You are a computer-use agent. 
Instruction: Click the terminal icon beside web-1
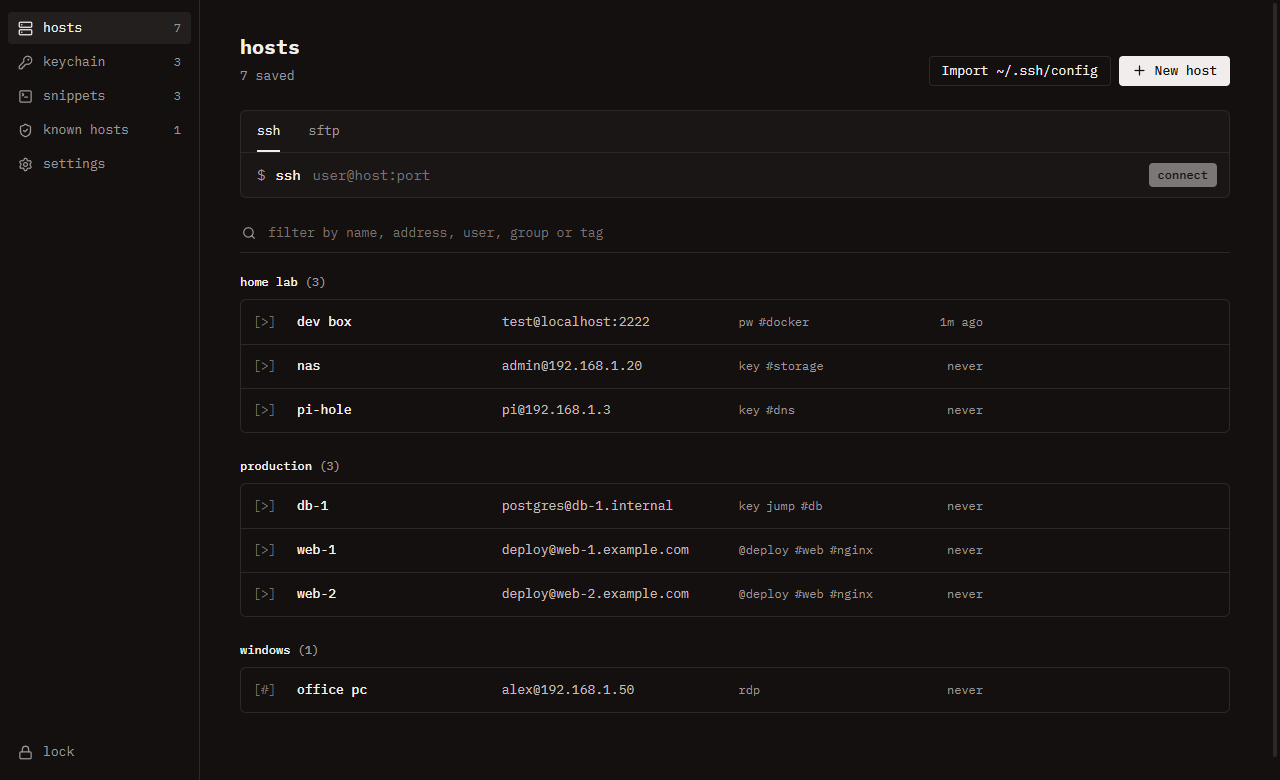(x=264, y=550)
